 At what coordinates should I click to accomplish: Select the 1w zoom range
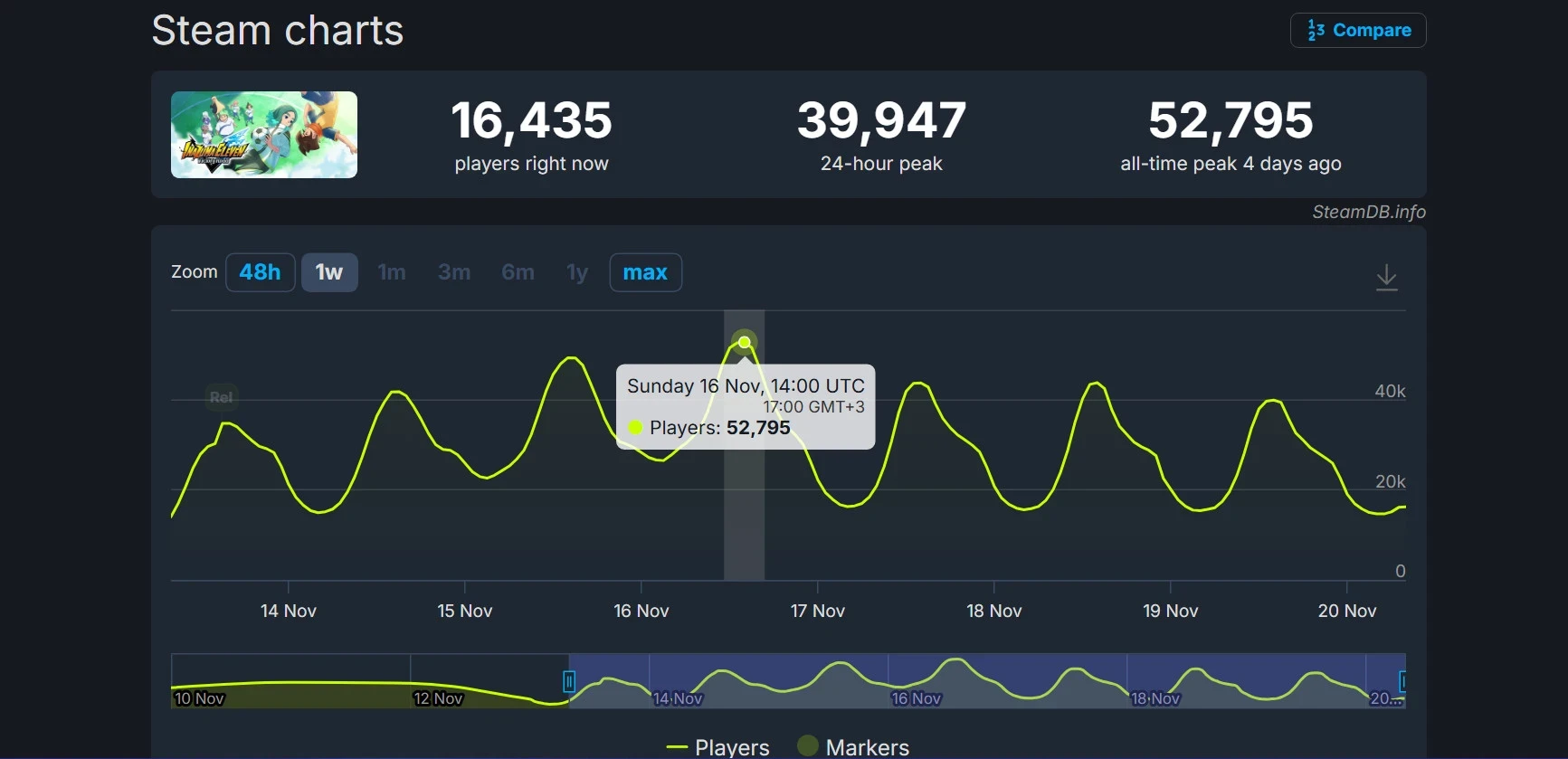pos(329,272)
